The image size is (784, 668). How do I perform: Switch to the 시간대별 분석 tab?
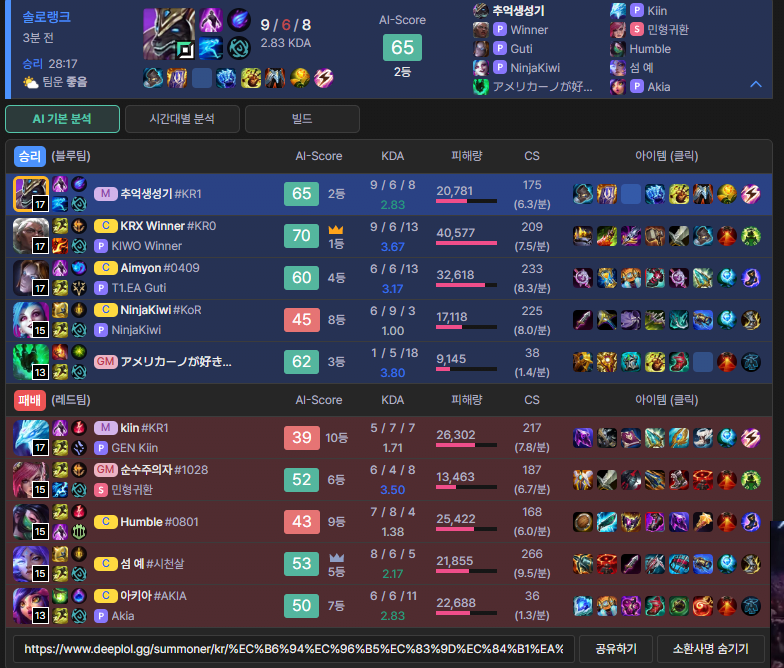tap(182, 119)
